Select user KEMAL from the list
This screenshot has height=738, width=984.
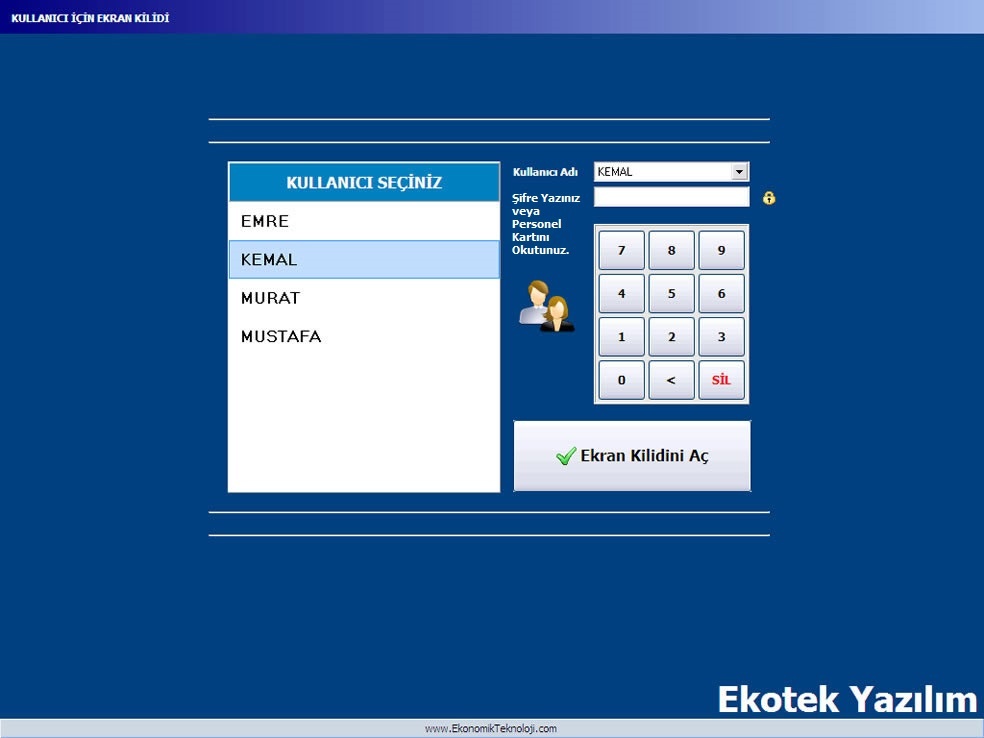point(364,259)
